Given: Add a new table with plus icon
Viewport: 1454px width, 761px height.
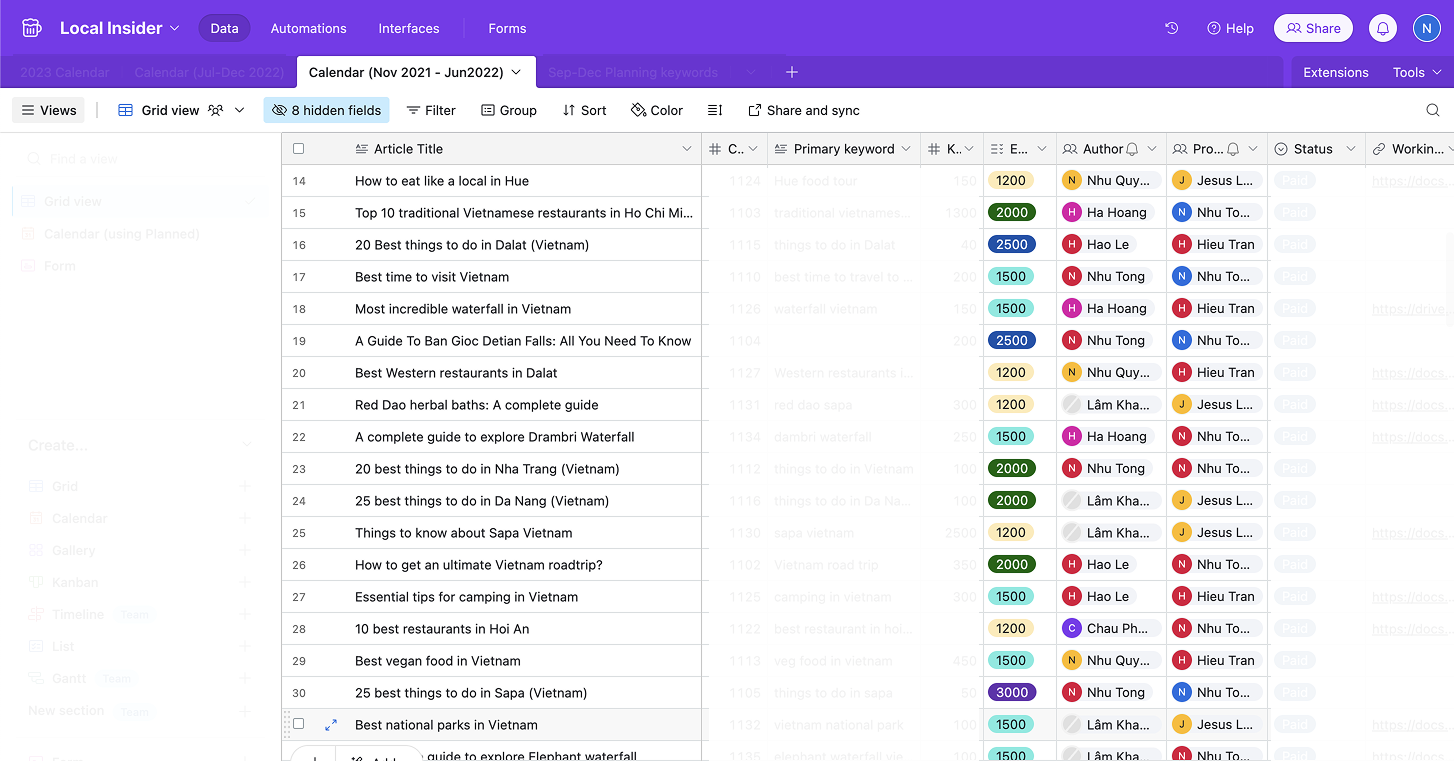Looking at the screenshot, I should tap(791, 72).
